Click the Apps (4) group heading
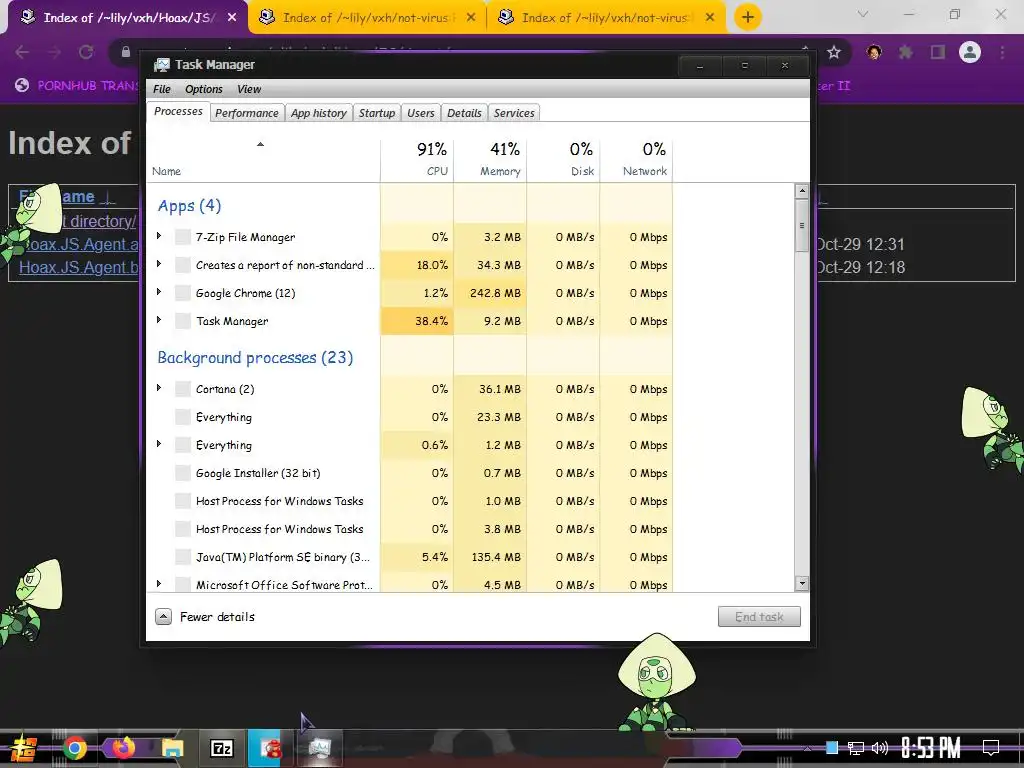Image resolution: width=1024 pixels, height=768 pixels. [189, 206]
